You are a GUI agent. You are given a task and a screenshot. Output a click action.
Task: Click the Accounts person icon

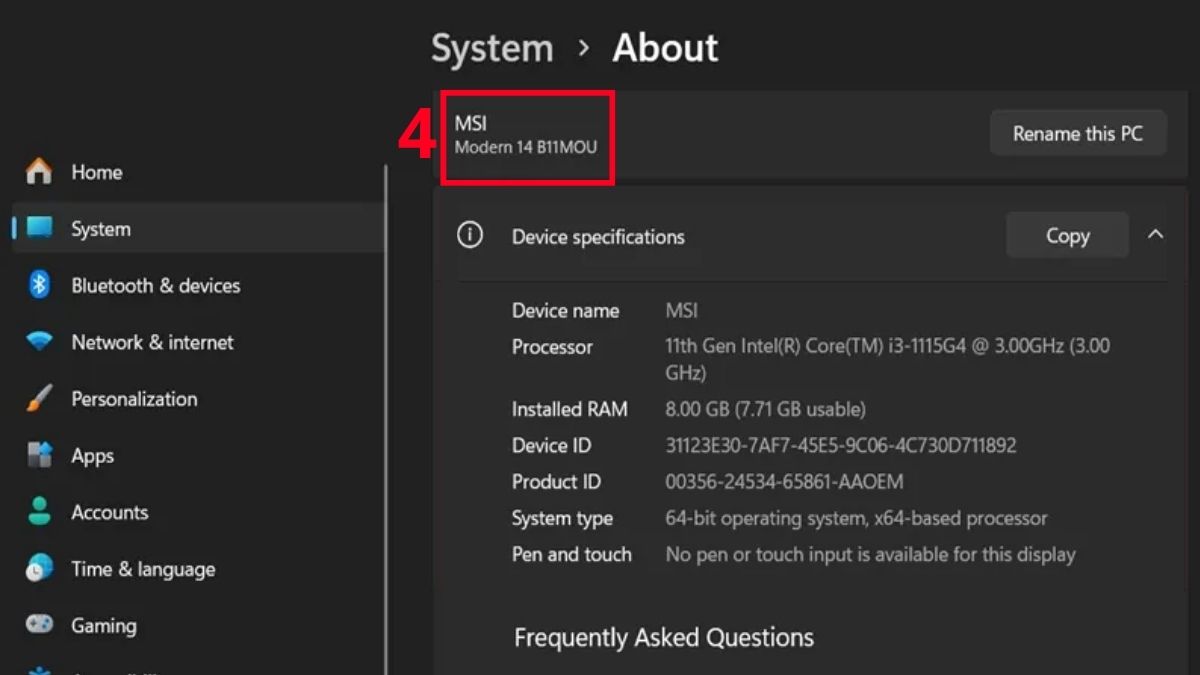click(39, 512)
